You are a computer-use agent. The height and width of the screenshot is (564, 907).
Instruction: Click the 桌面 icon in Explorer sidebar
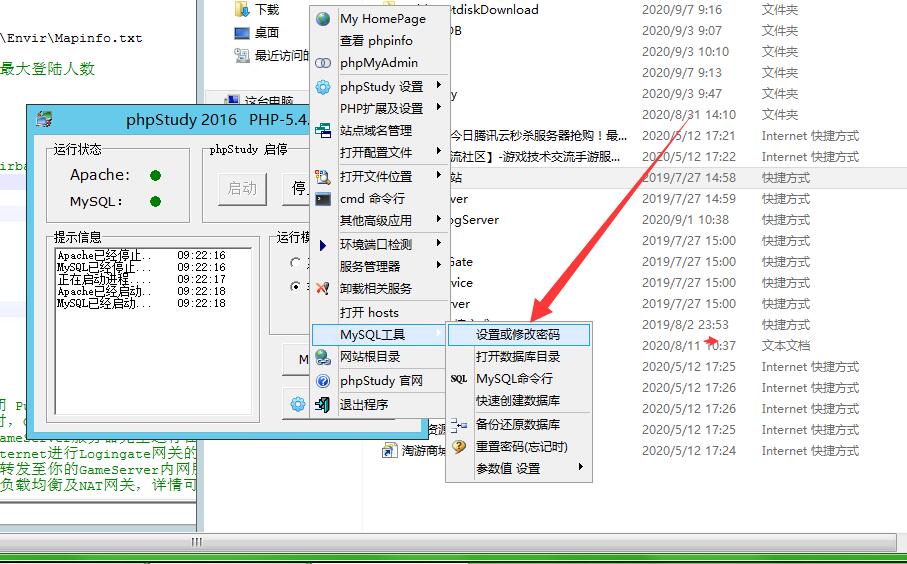click(x=242, y=33)
